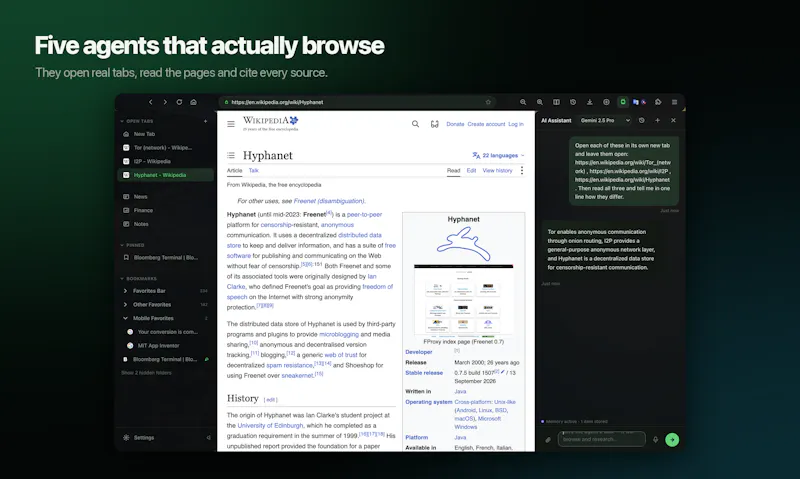This screenshot has width=800, height=479.
Task: Zoom in with the plus magnifier icon
Action: click(x=540, y=102)
